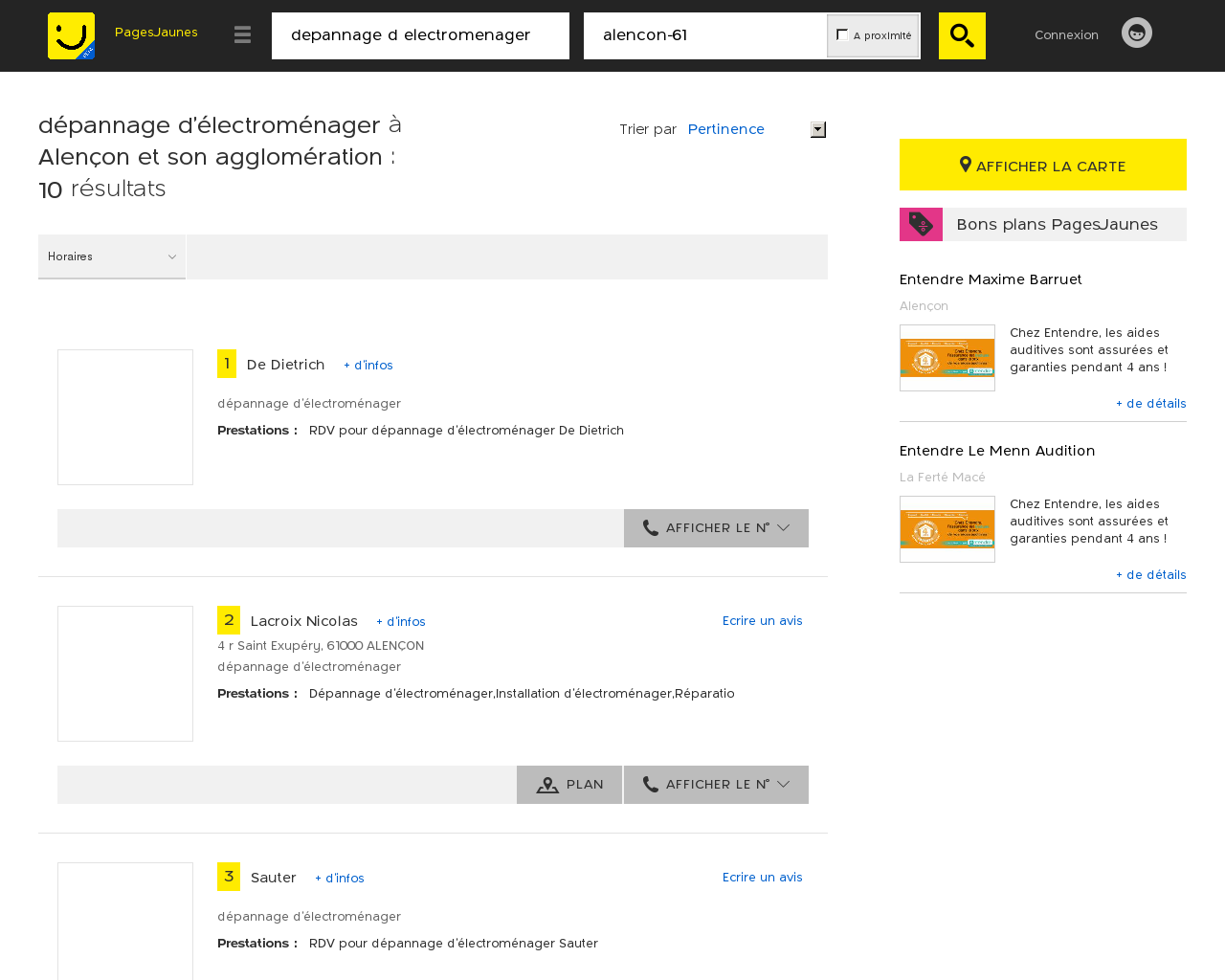Click the Sauter listing thumbnail

(125, 921)
